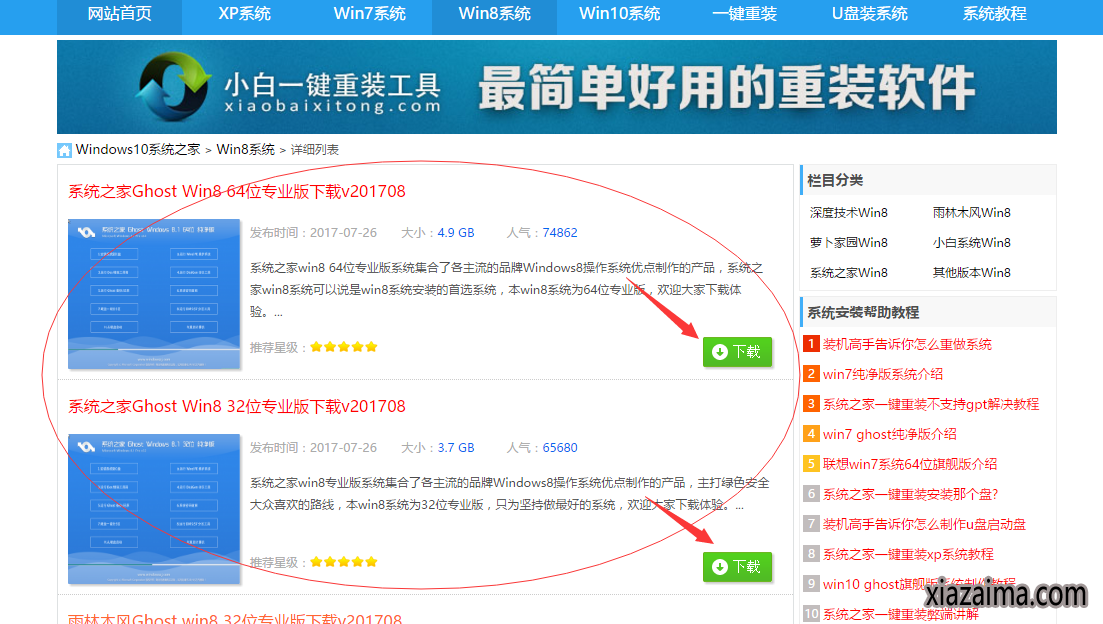This screenshot has width=1103, height=624.
Task: Click rank number 2 badge
Action: pos(811,374)
